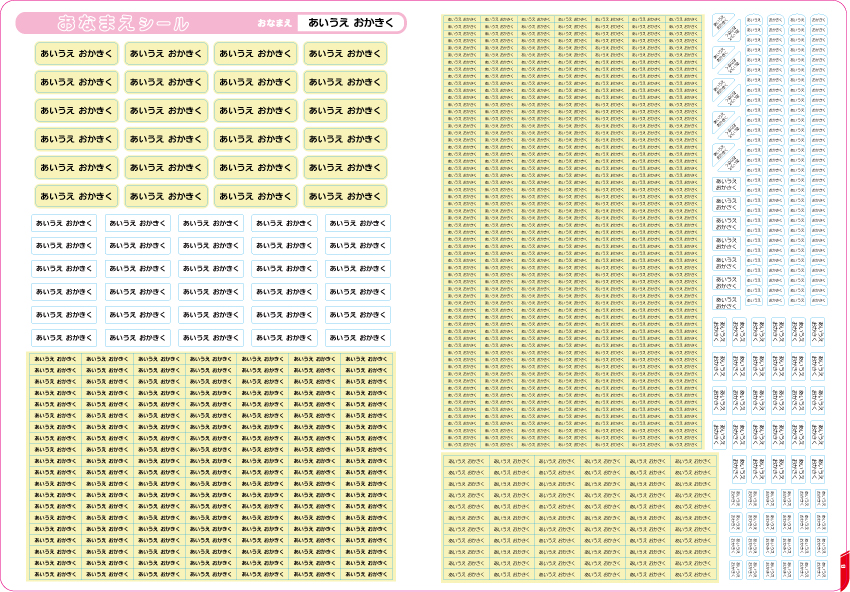Pick the bottom-left large yellow rounded sticker
This screenshot has height=592, width=850.
(x=76, y=196)
